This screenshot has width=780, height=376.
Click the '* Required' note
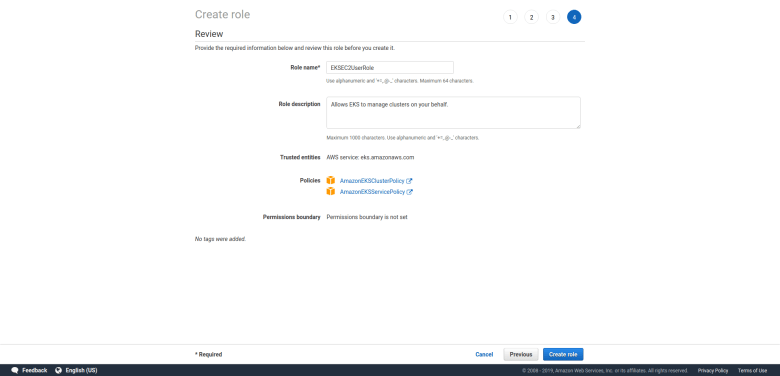(x=208, y=355)
